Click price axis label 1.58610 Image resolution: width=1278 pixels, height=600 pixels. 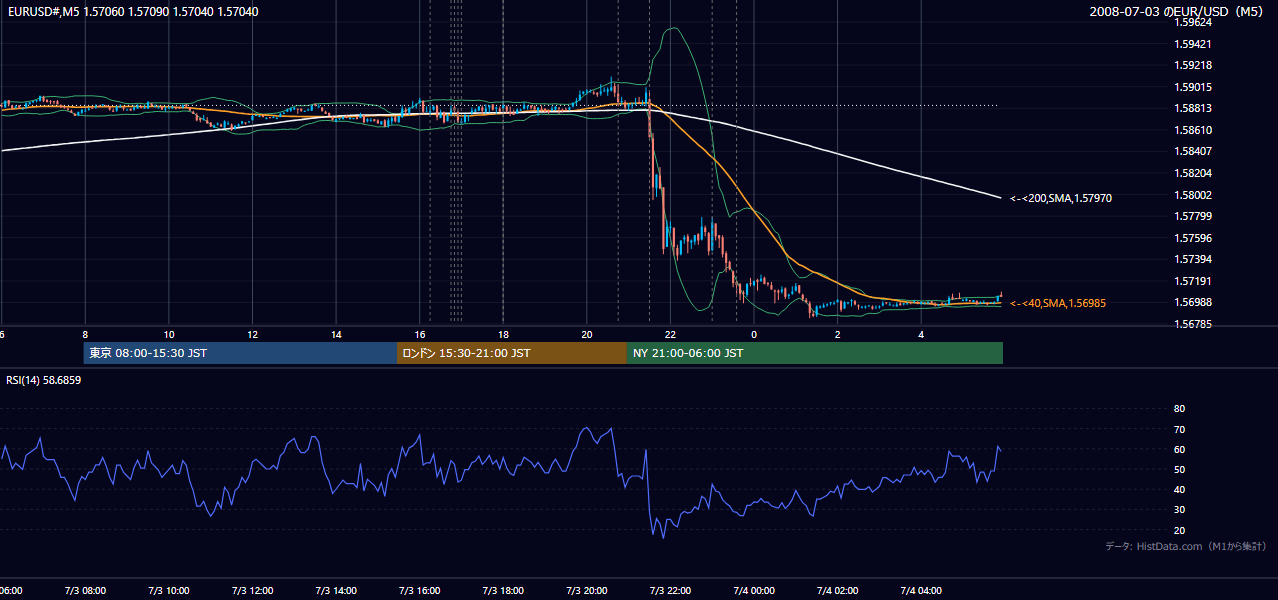pyautogui.click(x=1194, y=130)
